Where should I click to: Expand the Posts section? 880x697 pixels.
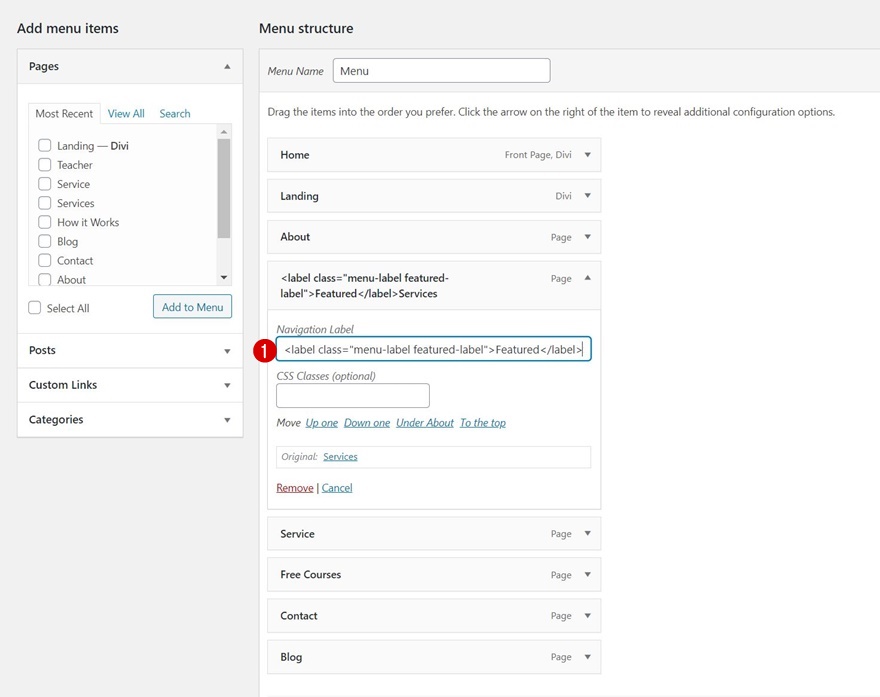pyautogui.click(x=227, y=351)
